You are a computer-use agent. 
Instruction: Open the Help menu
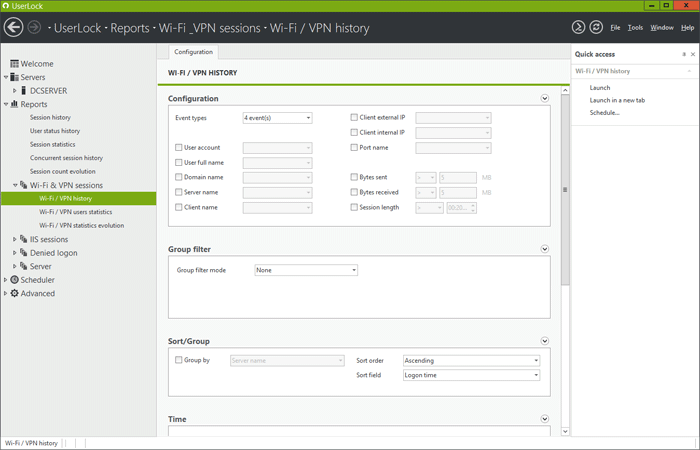(x=688, y=28)
